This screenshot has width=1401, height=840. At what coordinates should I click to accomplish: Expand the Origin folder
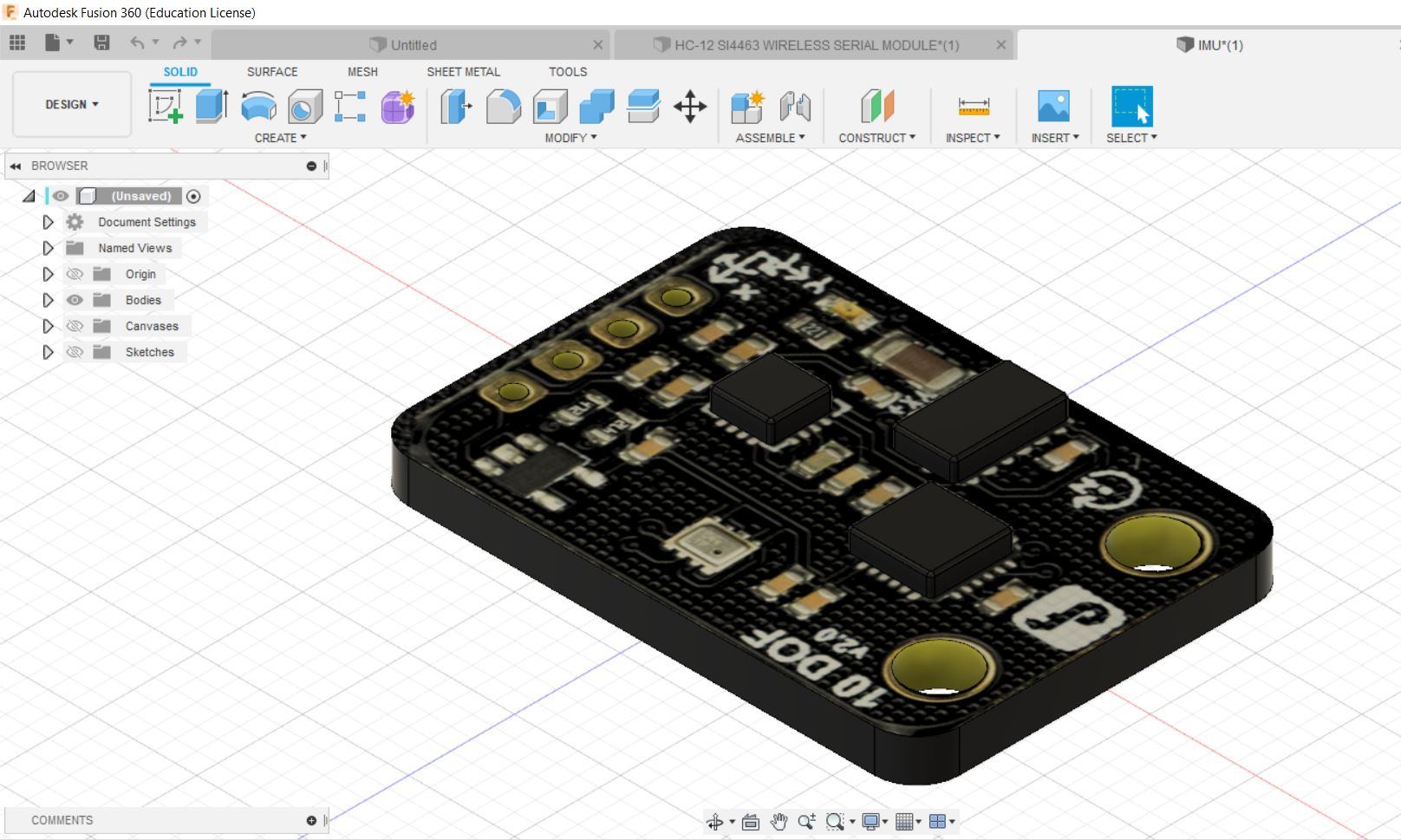[48, 274]
